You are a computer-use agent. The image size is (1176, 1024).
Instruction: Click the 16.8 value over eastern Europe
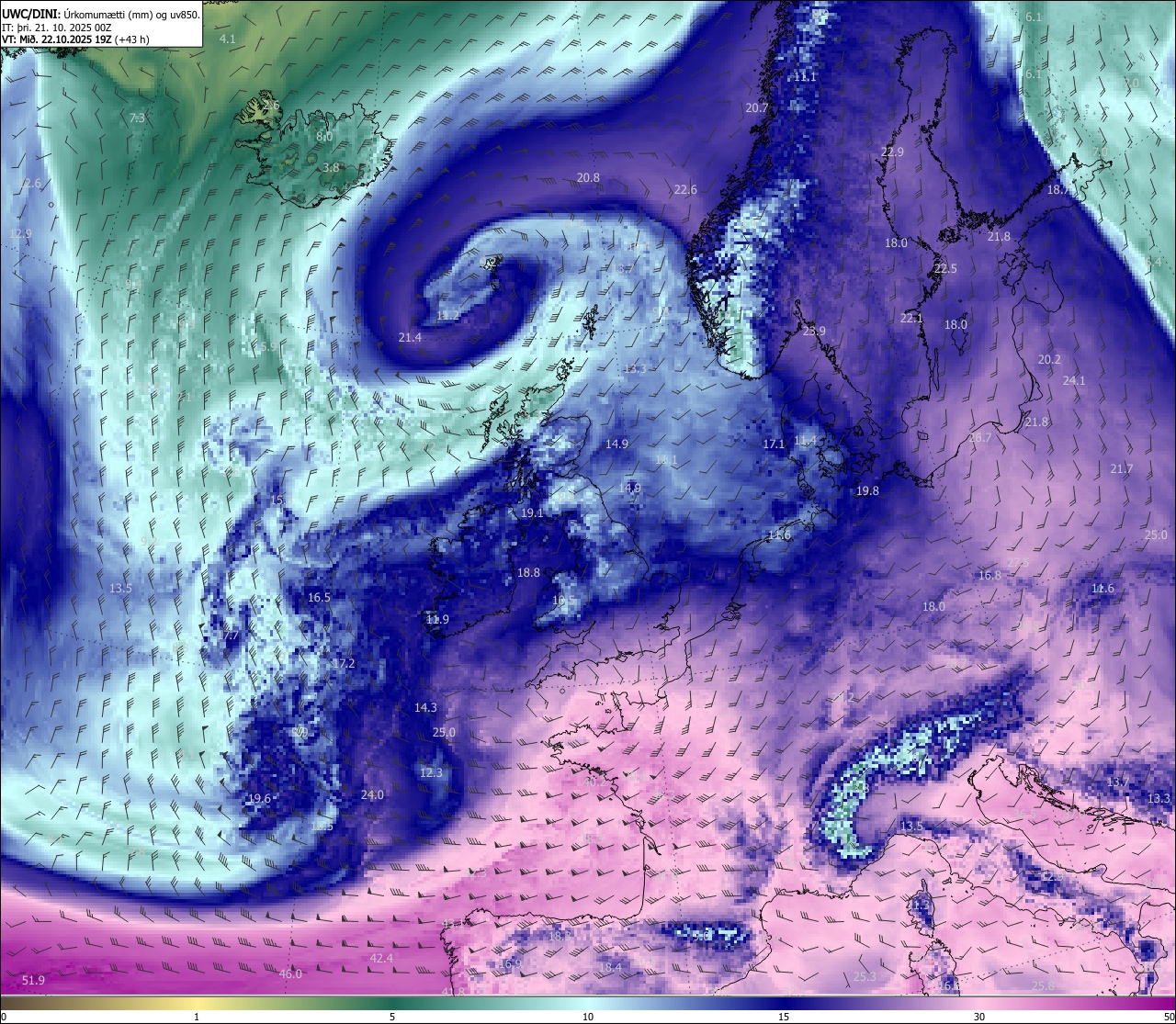[x=989, y=576]
